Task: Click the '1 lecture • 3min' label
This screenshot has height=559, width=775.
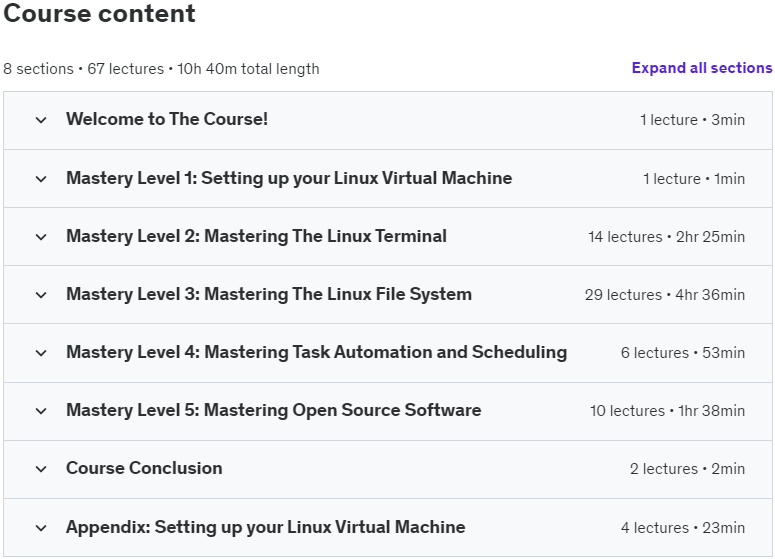Action: pos(692,120)
